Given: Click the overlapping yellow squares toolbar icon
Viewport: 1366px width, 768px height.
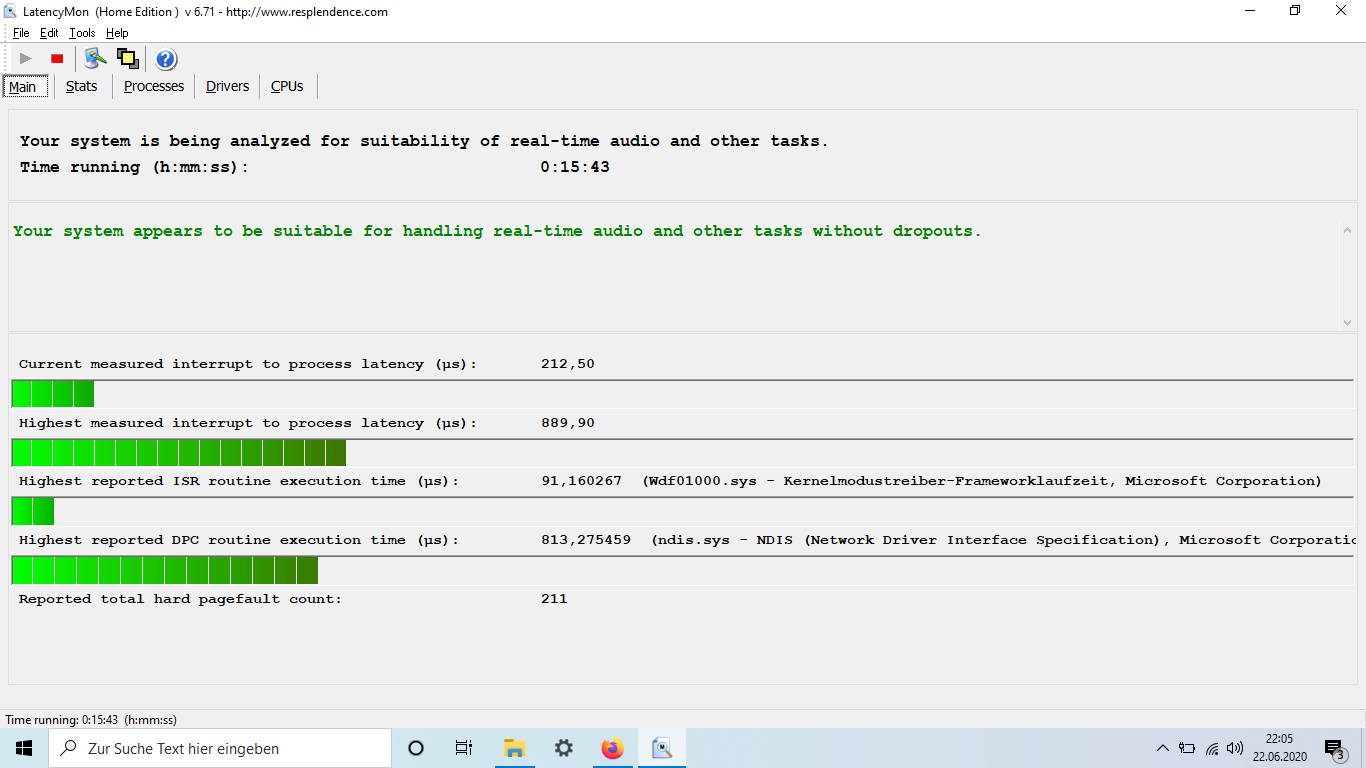Looking at the screenshot, I should coord(127,59).
